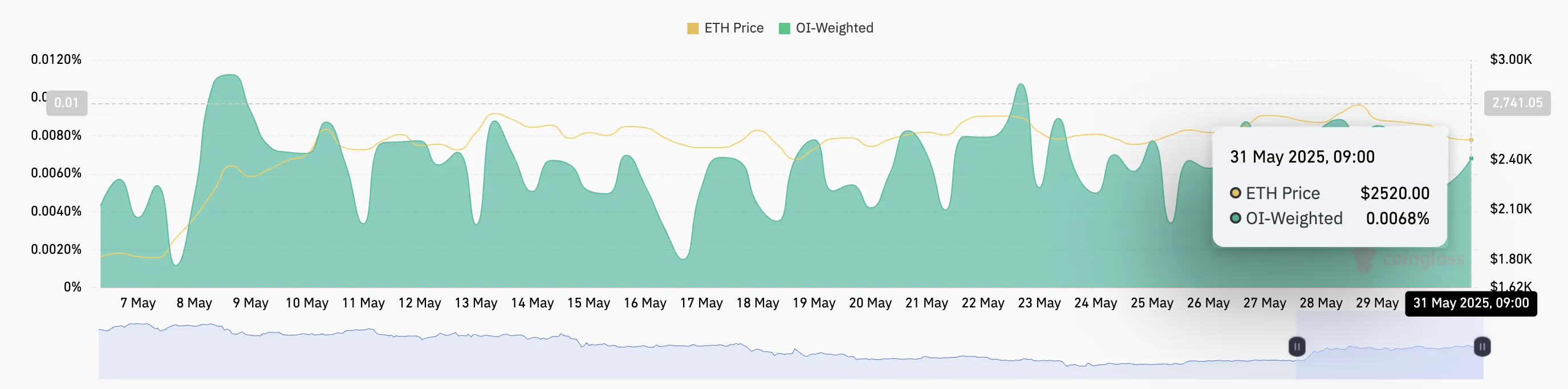Image resolution: width=1568 pixels, height=389 pixels.
Task: Click the 0.0120% left axis label
Action: click(56, 60)
